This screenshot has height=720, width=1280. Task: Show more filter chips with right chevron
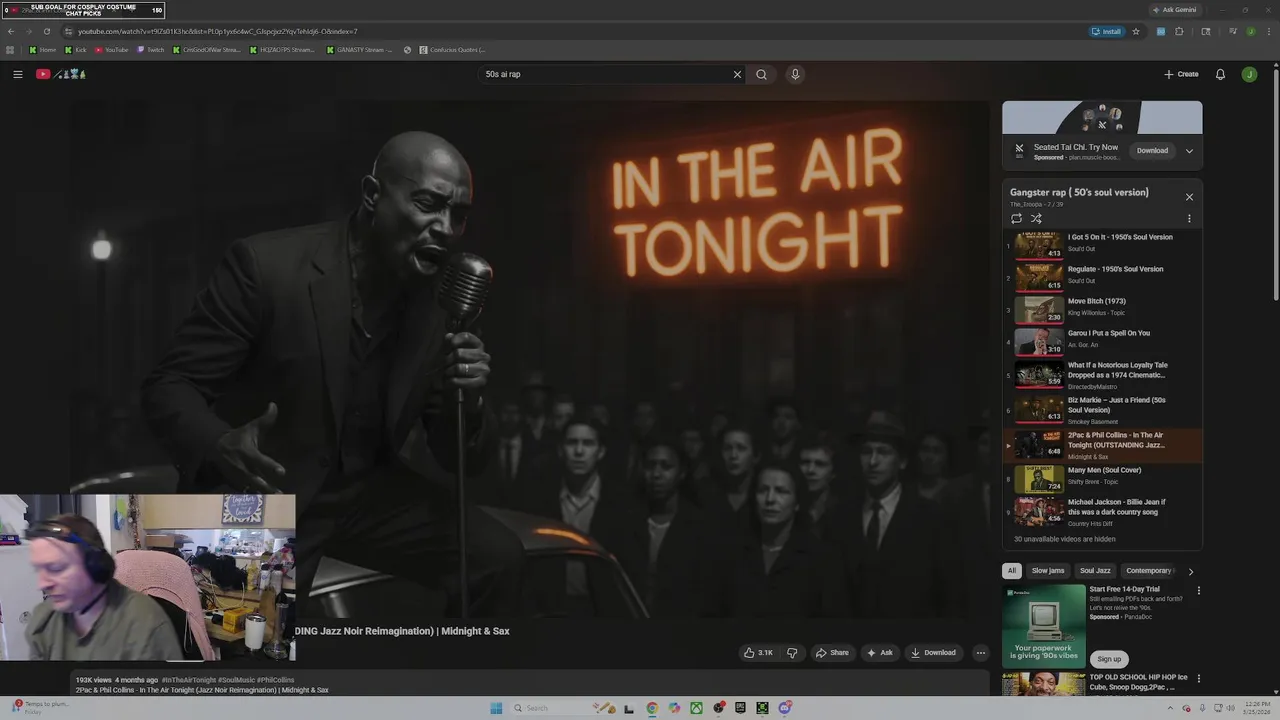1190,571
